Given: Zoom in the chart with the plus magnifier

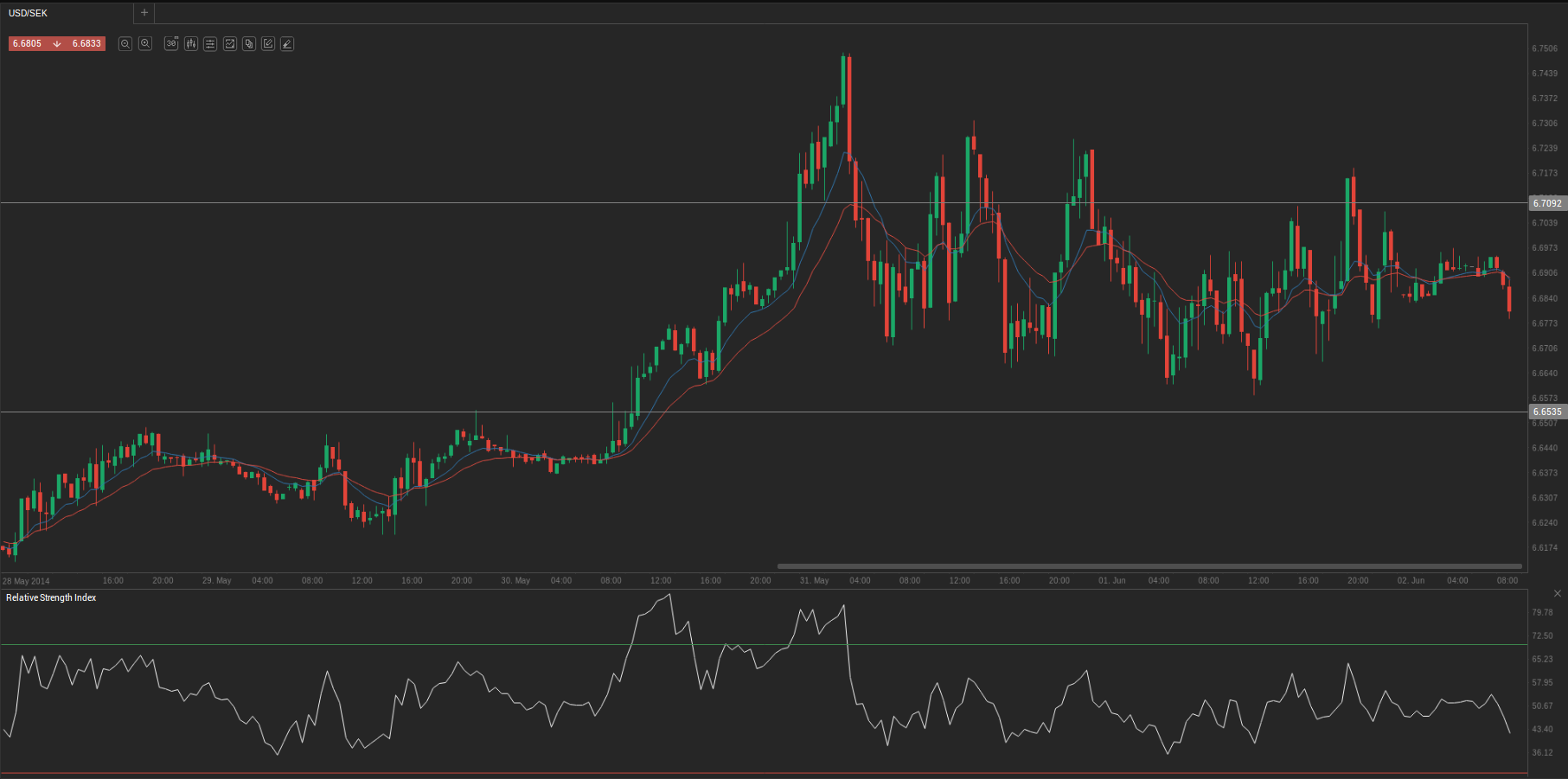Looking at the screenshot, I should (x=145, y=43).
